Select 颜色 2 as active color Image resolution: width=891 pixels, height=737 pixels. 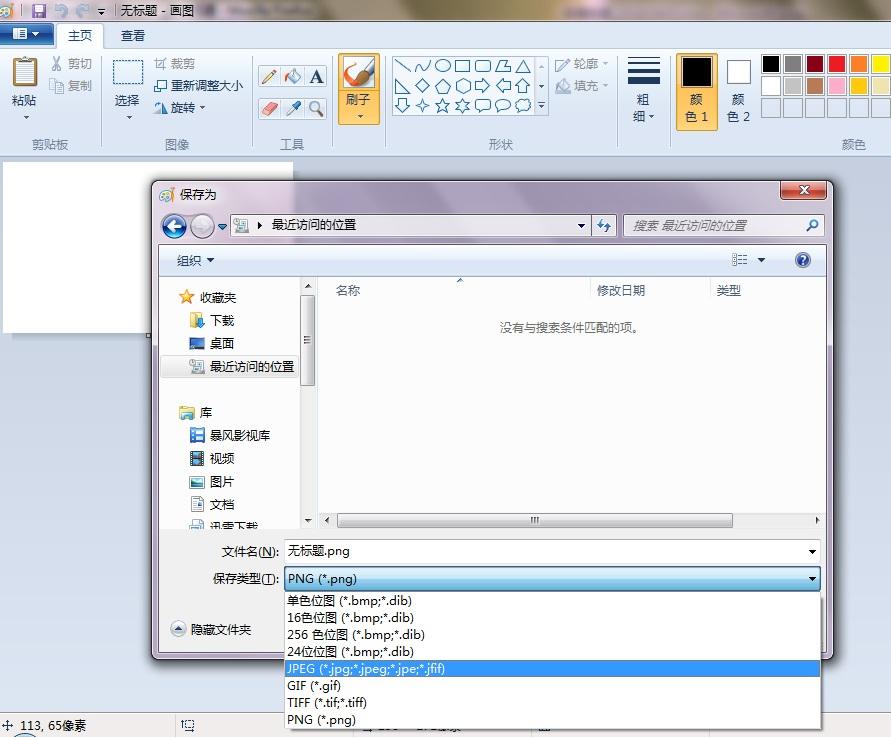click(739, 91)
